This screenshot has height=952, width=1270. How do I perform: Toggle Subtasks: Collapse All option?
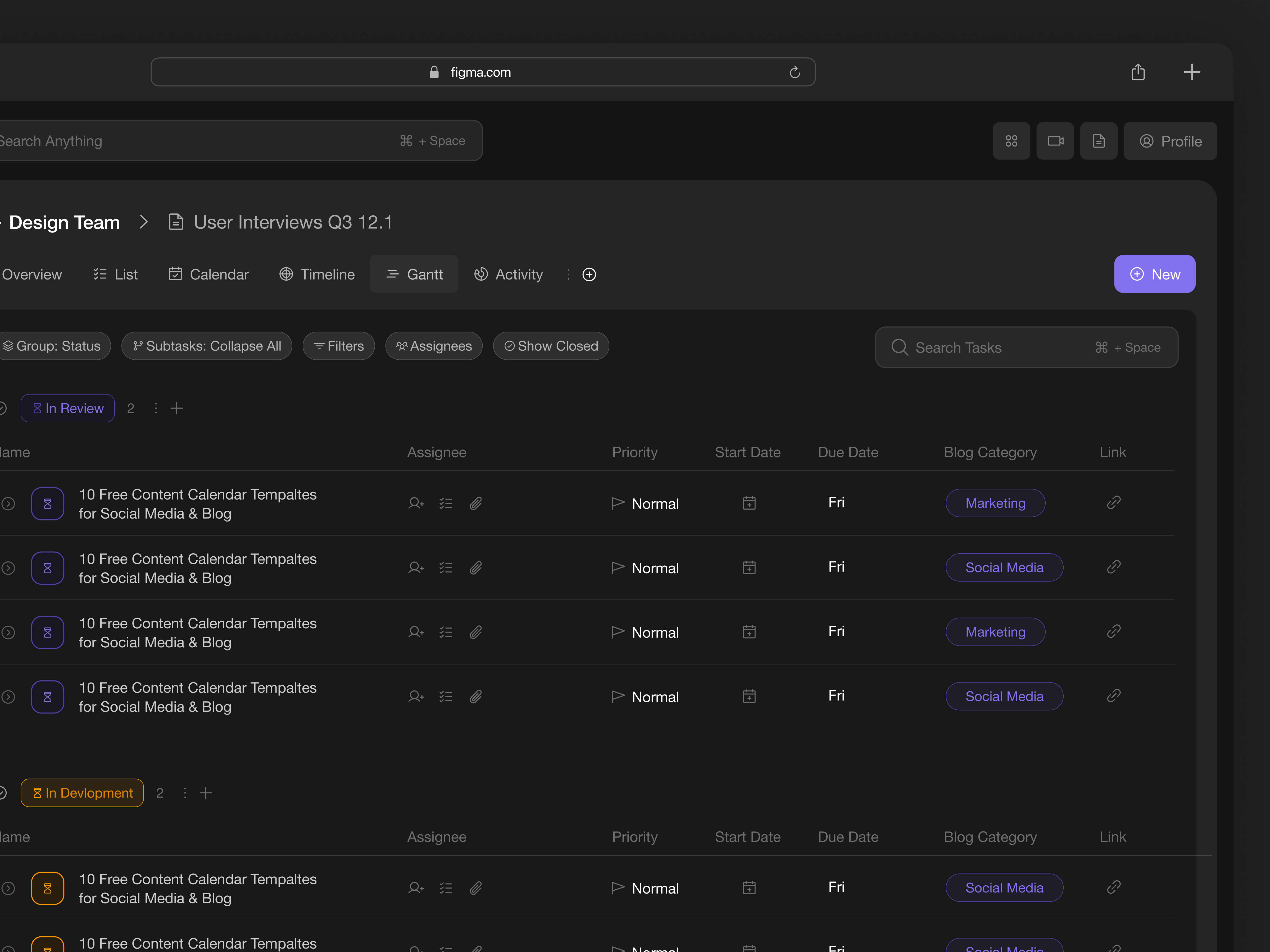(207, 346)
